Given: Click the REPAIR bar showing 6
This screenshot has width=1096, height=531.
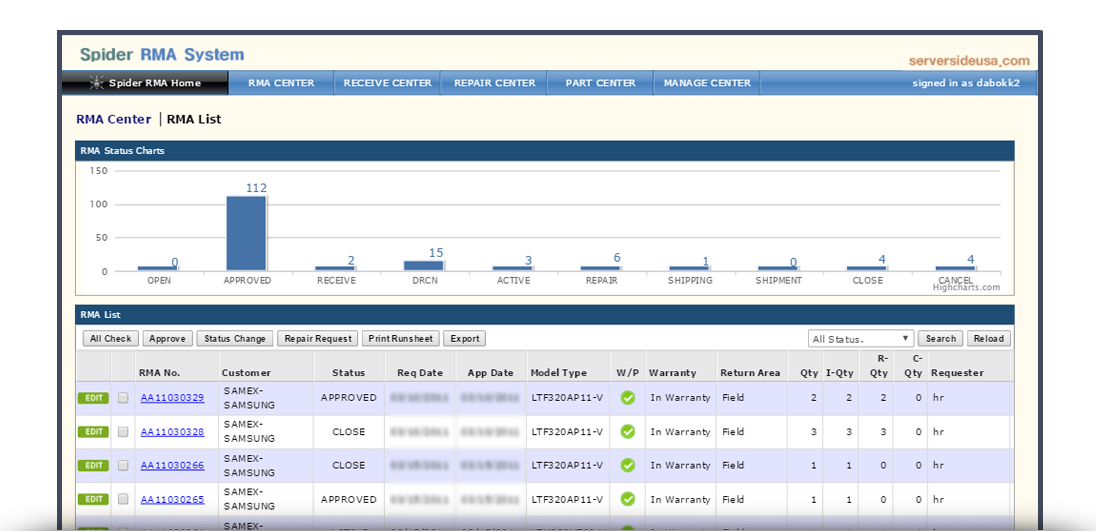Looking at the screenshot, I should [600, 268].
